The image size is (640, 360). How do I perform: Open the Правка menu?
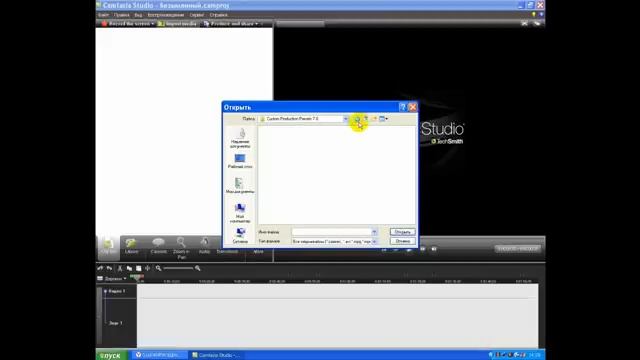pyautogui.click(x=121, y=15)
